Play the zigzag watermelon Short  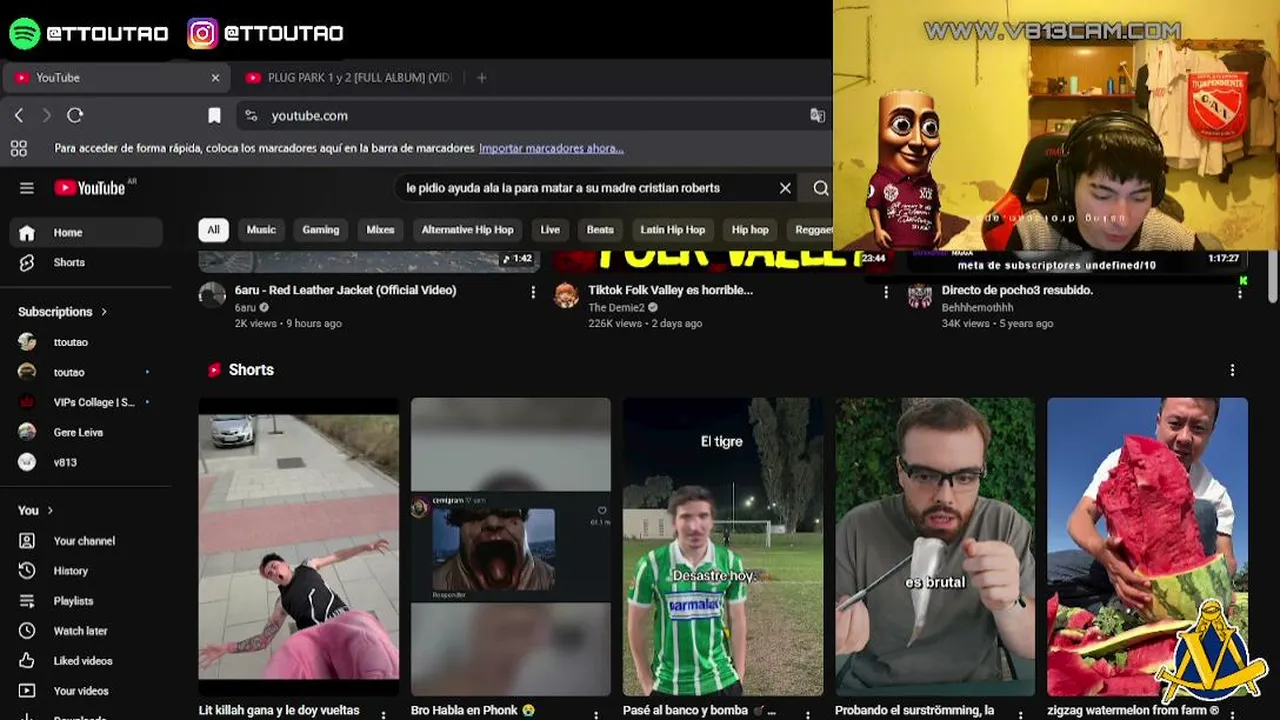[x=1147, y=546]
